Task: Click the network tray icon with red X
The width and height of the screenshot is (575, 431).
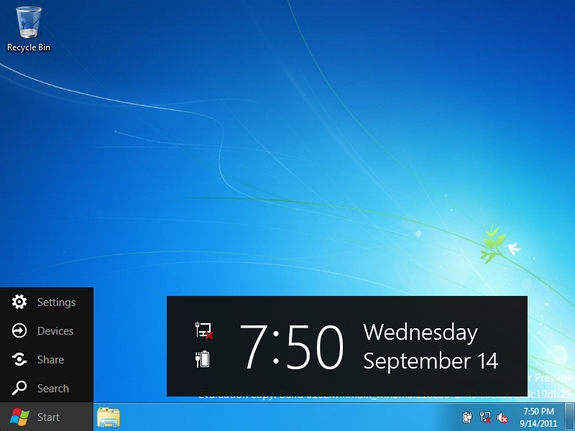Action: (x=485, y=417)
